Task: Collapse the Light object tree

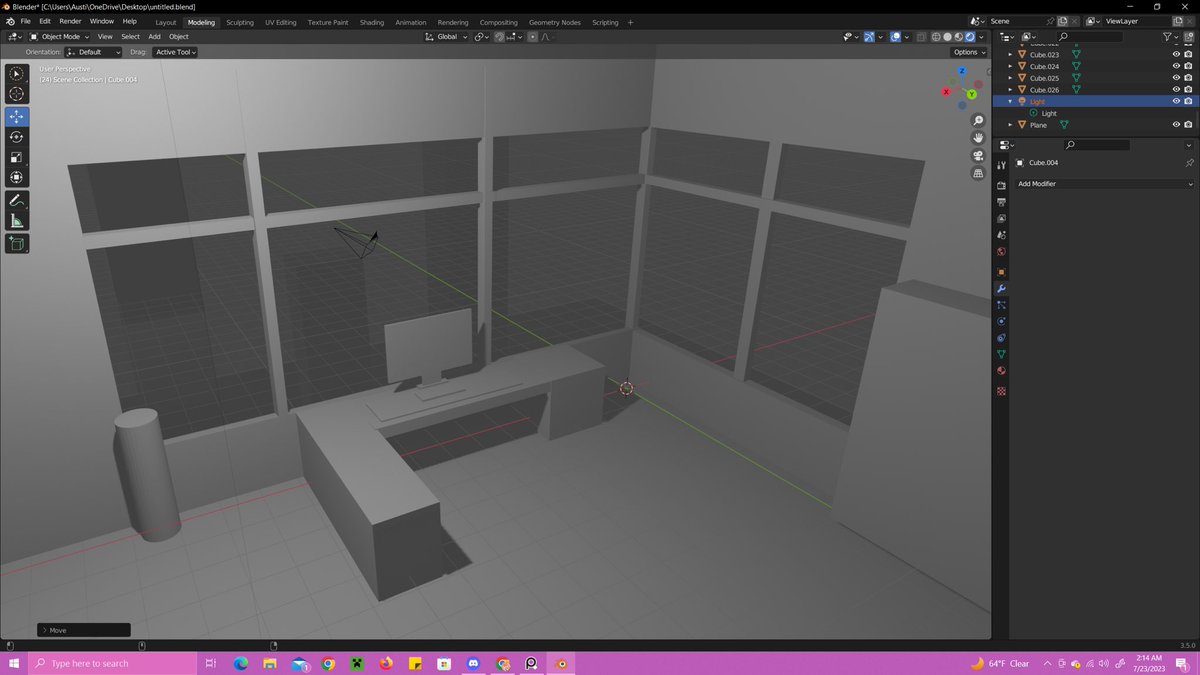Action: pos(1010,101)
